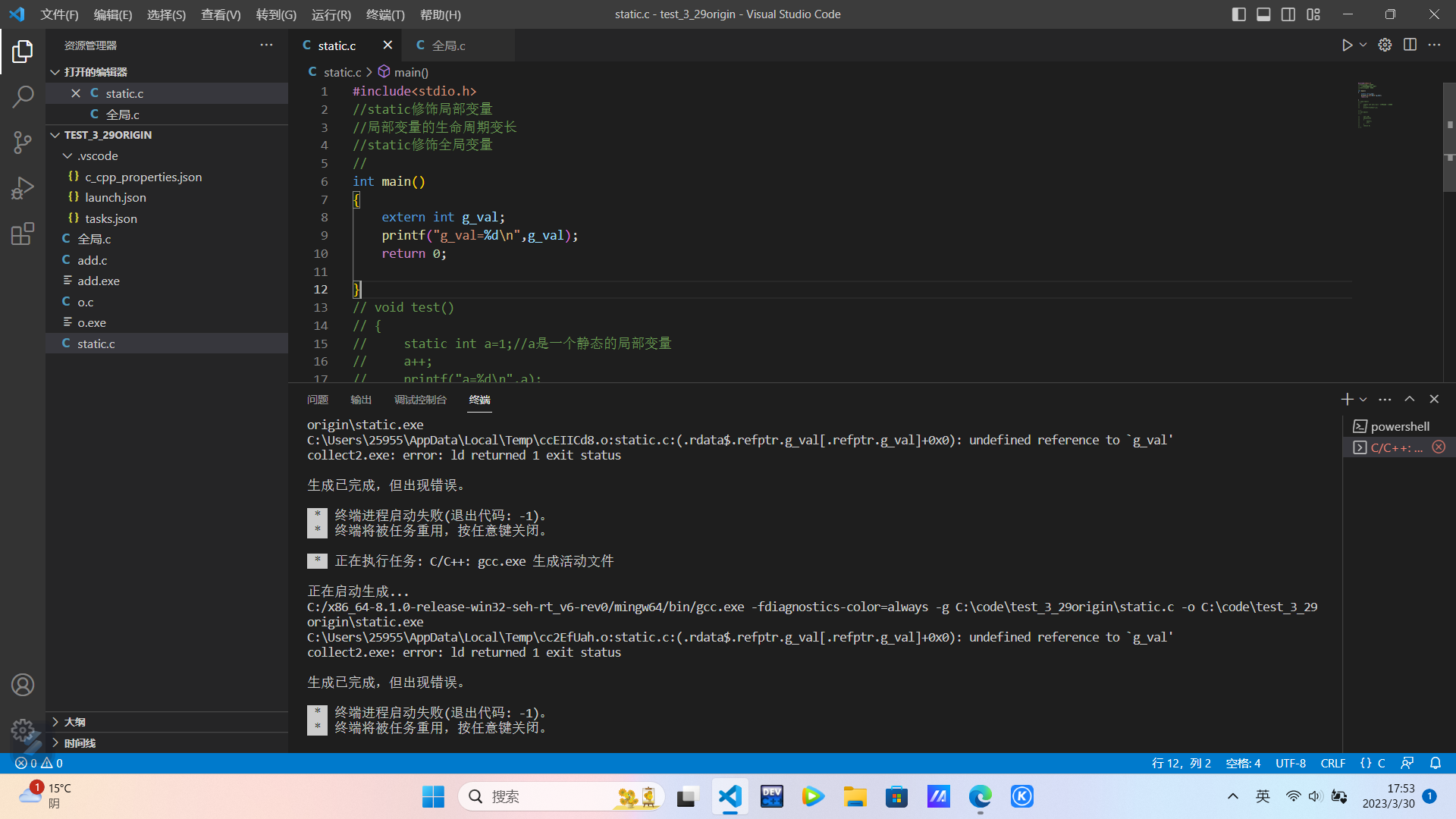Open the Accounts icon in activity bar
The width and height of the screenshot is (1456, 819).
point(23,685)
